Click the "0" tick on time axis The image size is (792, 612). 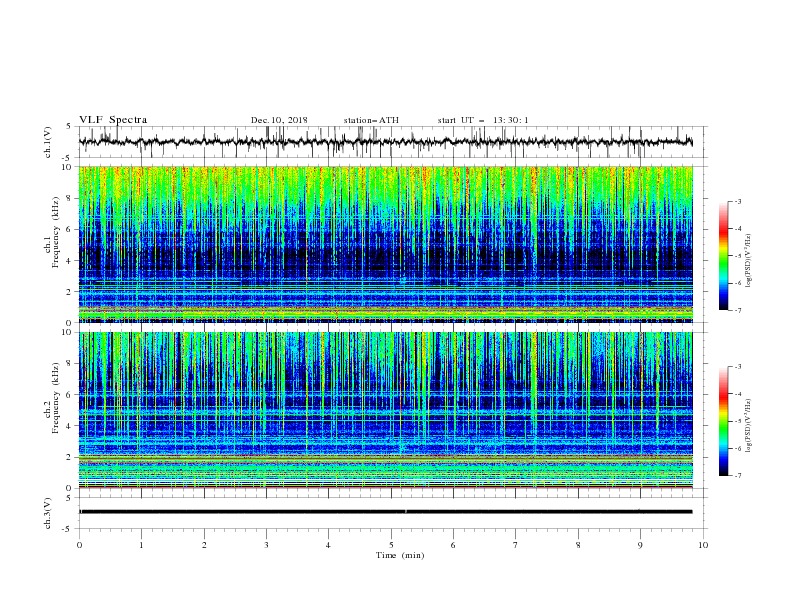coord(79,545)
